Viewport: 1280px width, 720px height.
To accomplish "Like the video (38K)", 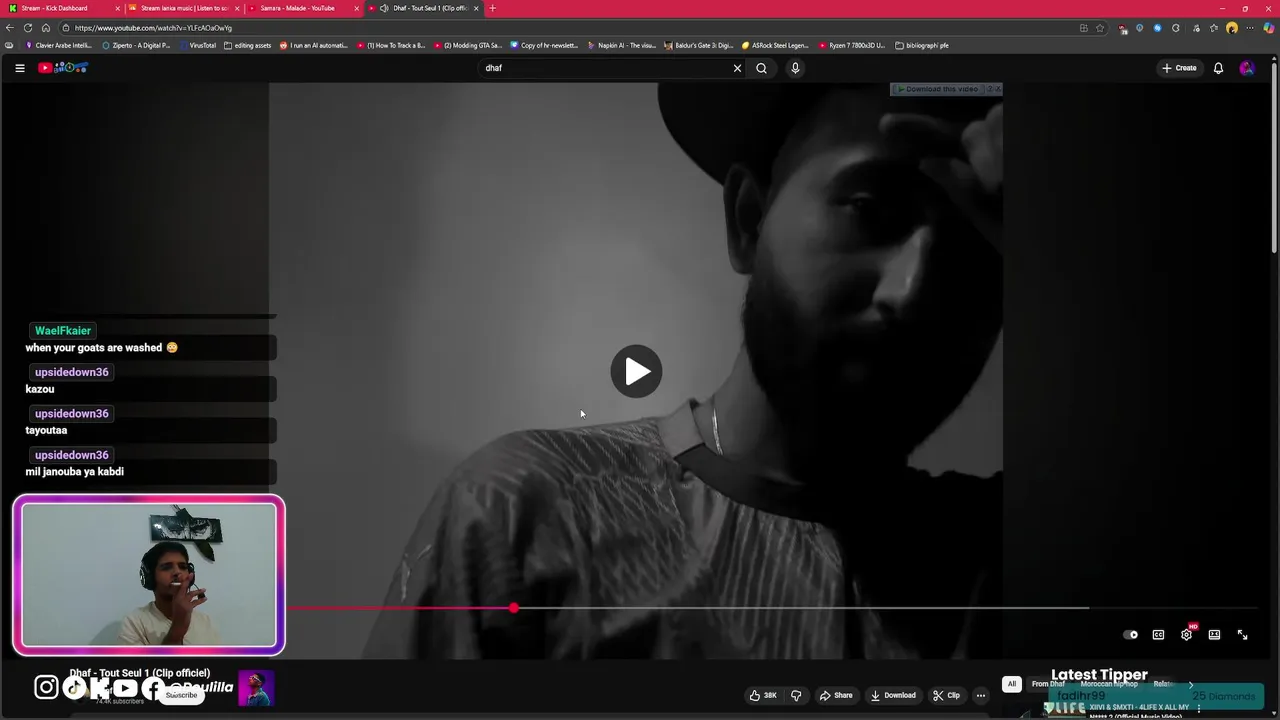I will 763,695.
